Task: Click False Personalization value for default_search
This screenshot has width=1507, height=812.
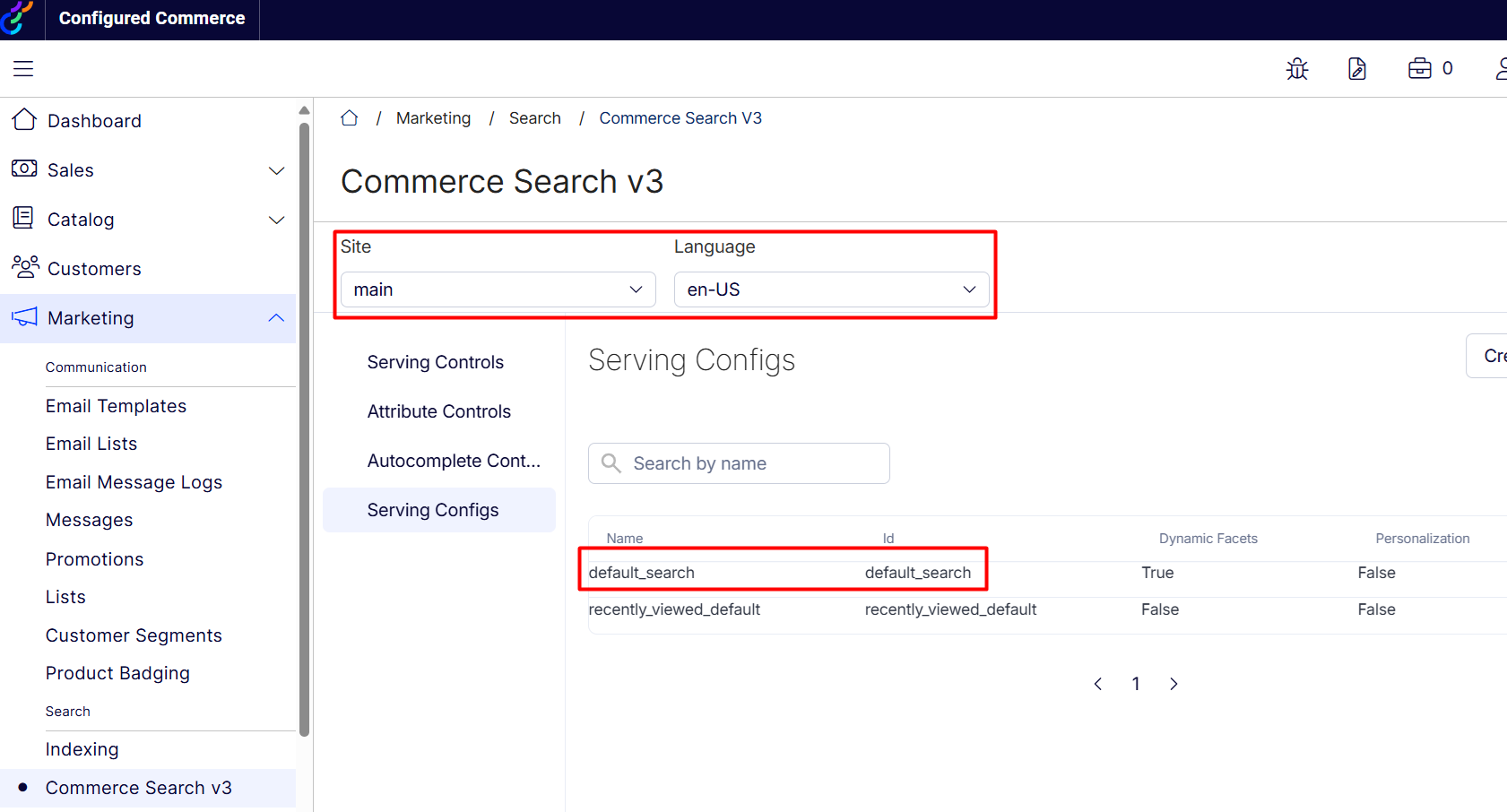Action: [x=1376, y=573]
